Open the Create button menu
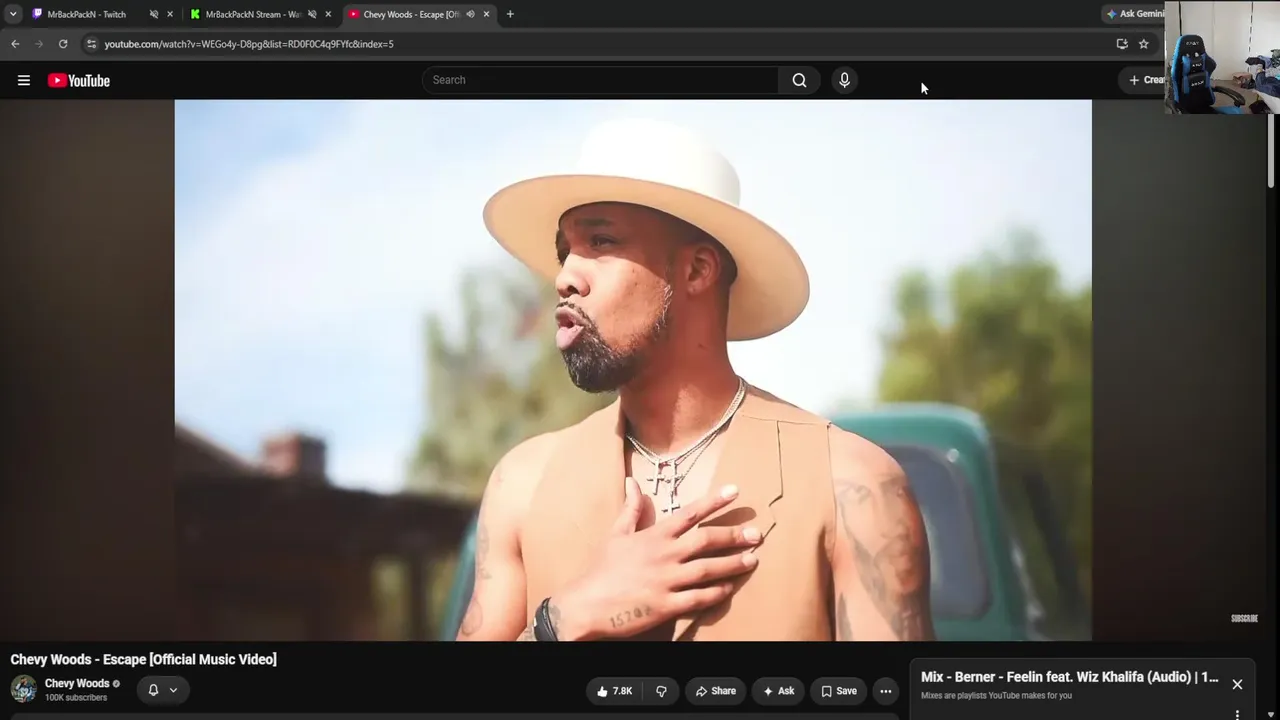 tap(1145, 80)
